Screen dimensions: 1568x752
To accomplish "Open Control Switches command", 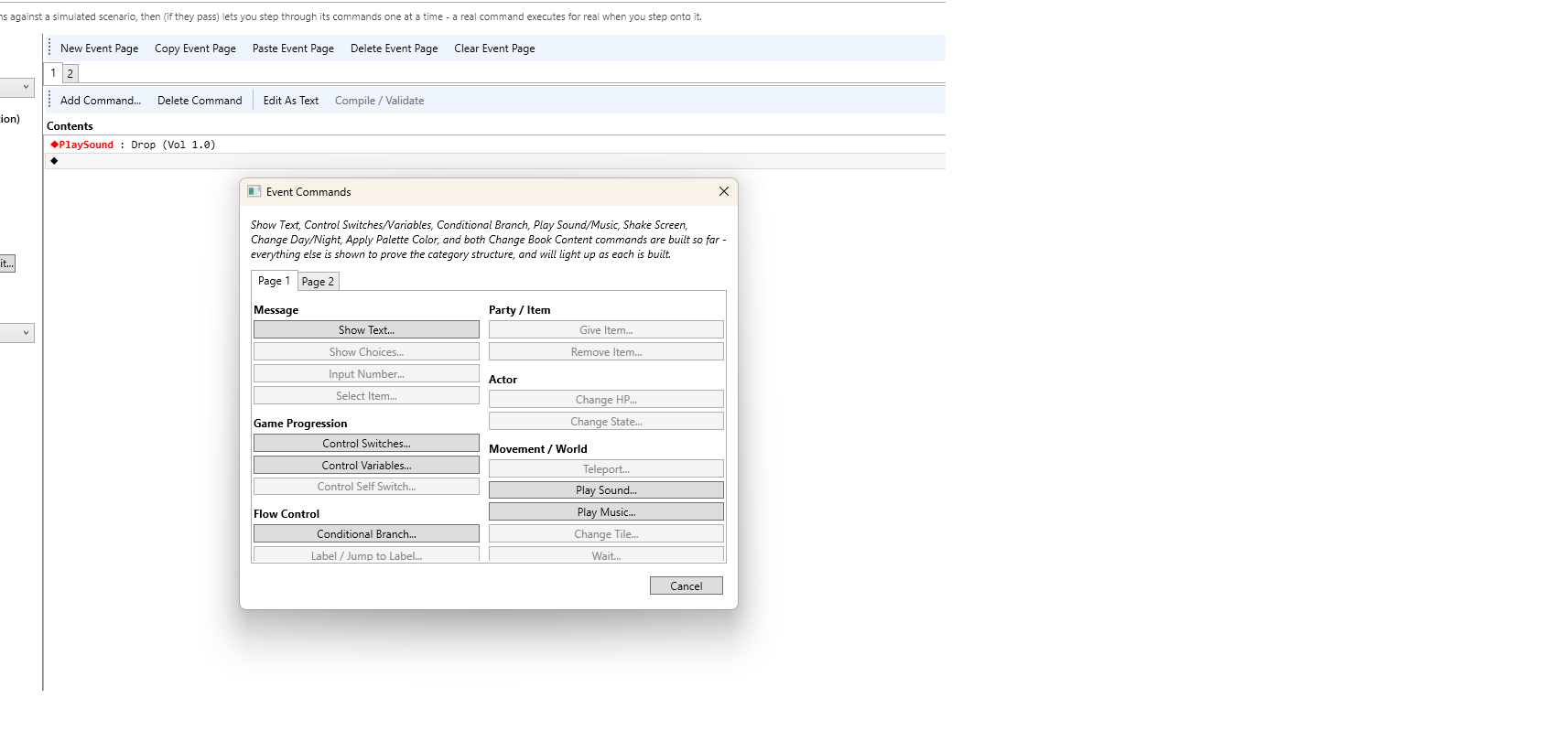I will [366, 443].
